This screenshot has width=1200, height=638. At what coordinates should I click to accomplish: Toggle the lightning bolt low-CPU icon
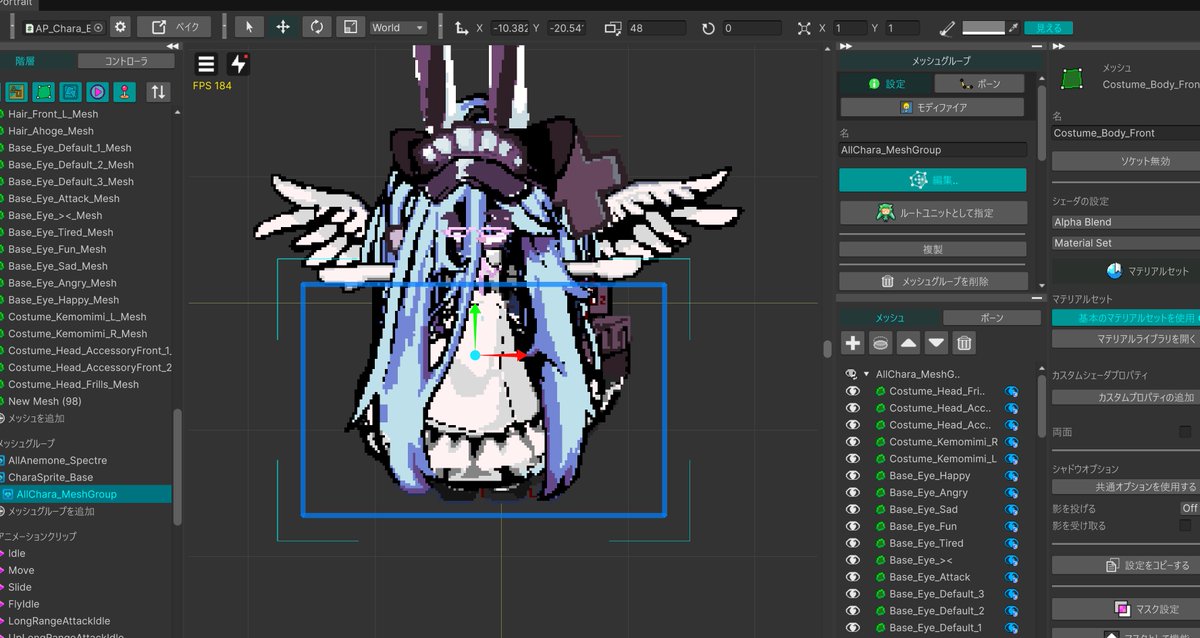(x=238, y=64)
